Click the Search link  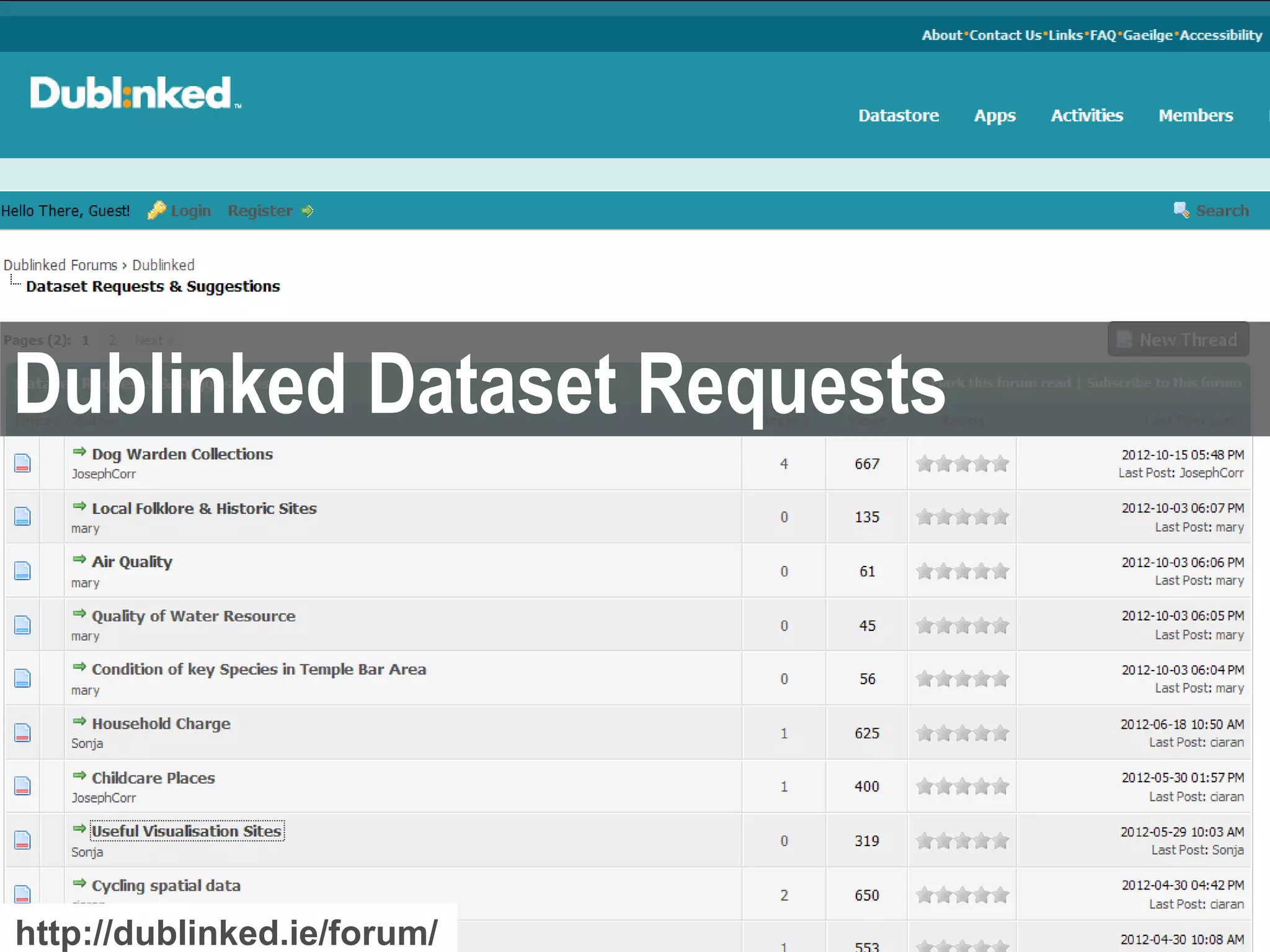(x=1222, y=211)
